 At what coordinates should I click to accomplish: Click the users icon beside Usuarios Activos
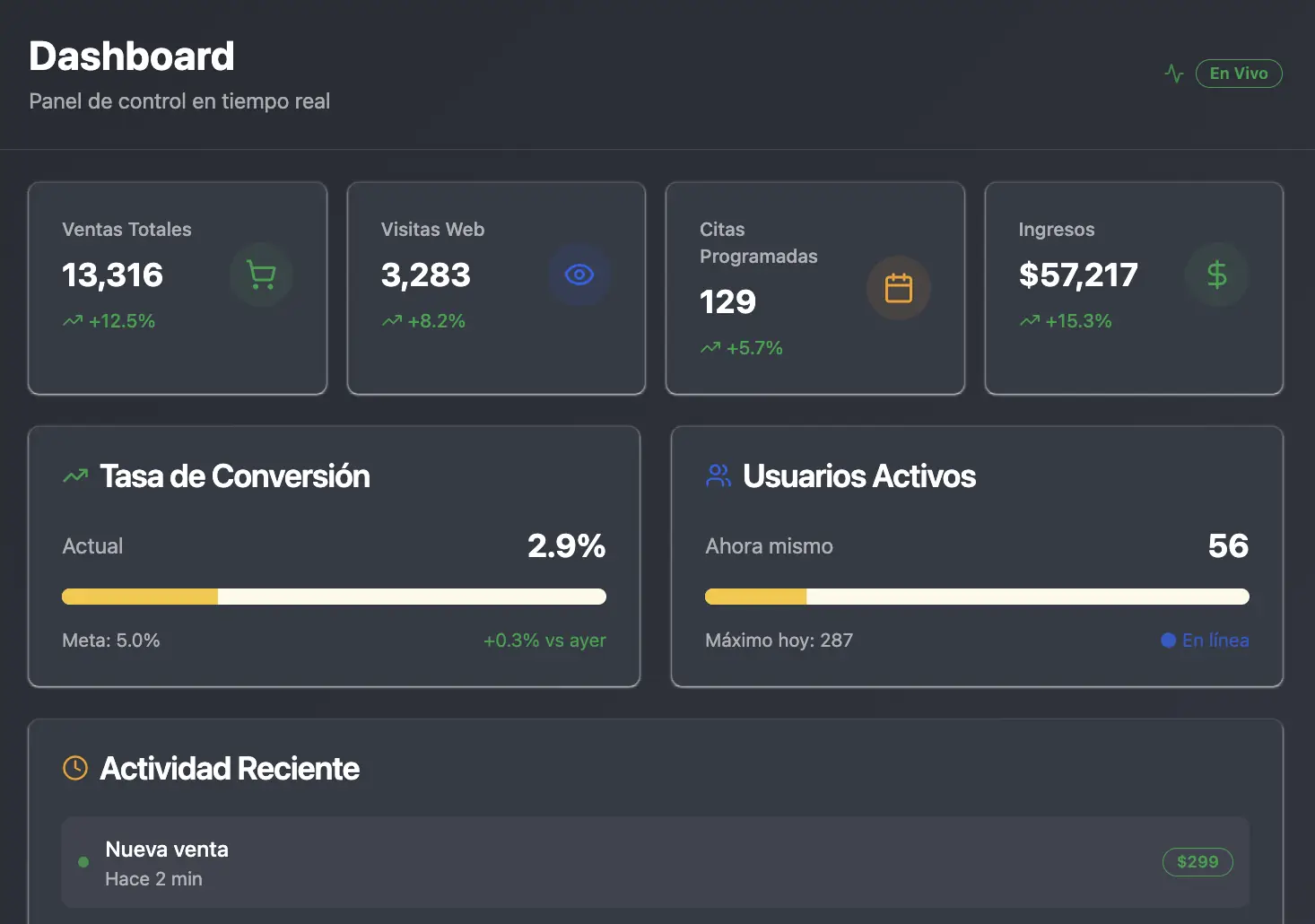tap(718, 476)
